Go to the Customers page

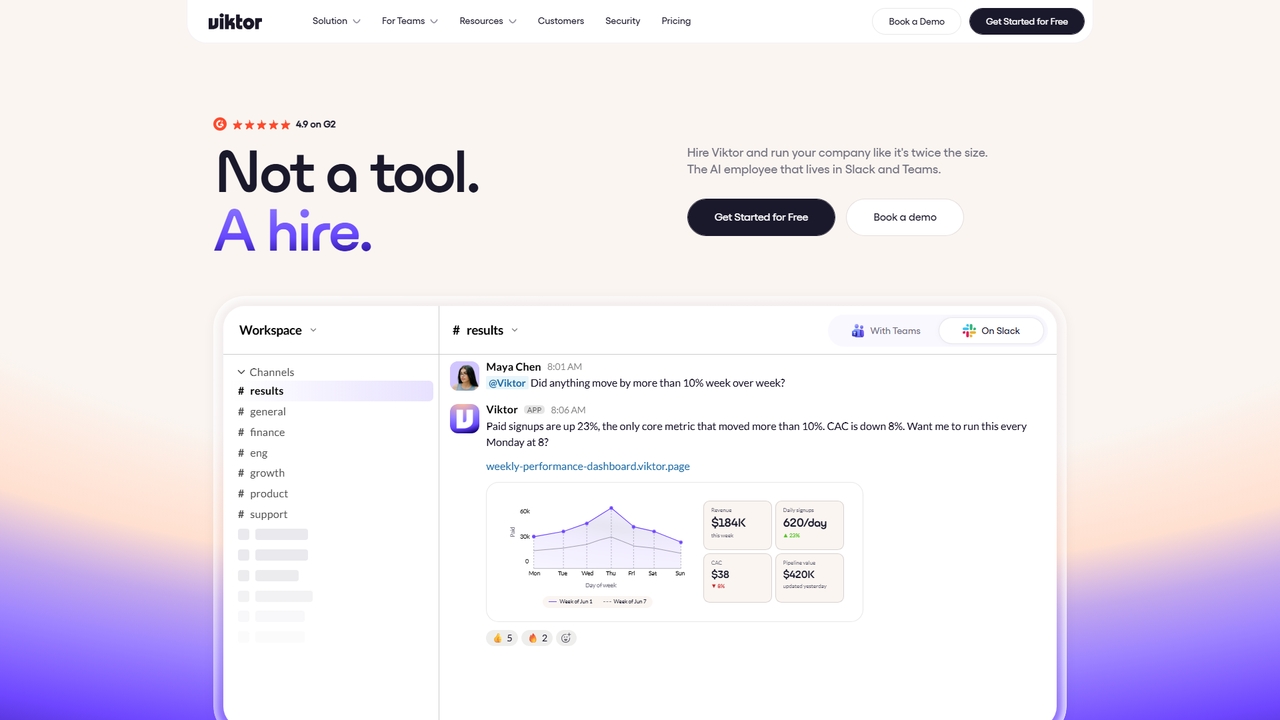point(561,21)
